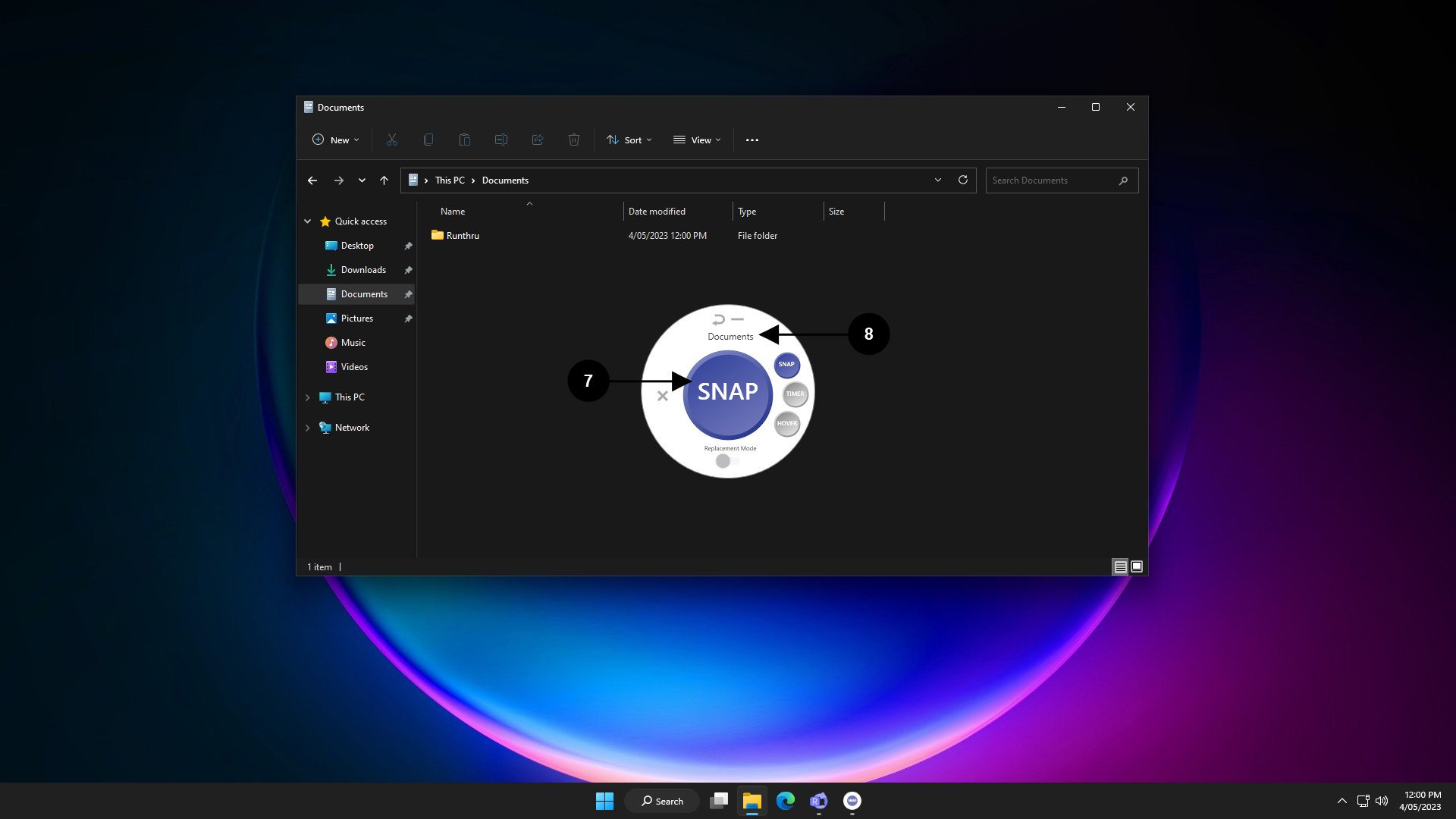This screenshot has height=819, width=1456.
Task: Select Downloads in Quick access
Action: pos(363,270)
